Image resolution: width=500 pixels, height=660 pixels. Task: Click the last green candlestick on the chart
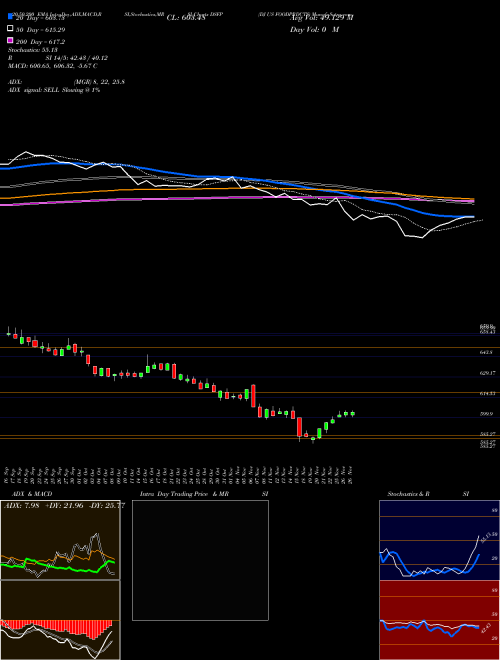pyautogui.click(x=353, y=414)
